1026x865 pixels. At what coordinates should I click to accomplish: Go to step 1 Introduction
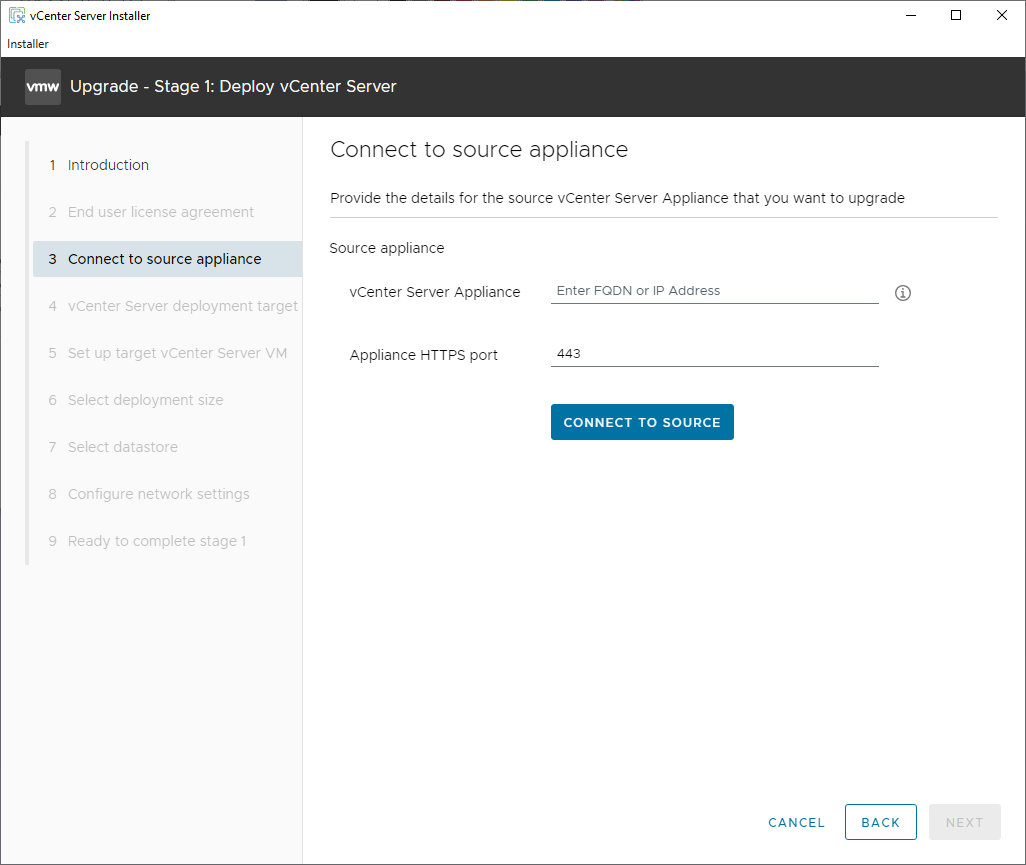click(108, 165)
